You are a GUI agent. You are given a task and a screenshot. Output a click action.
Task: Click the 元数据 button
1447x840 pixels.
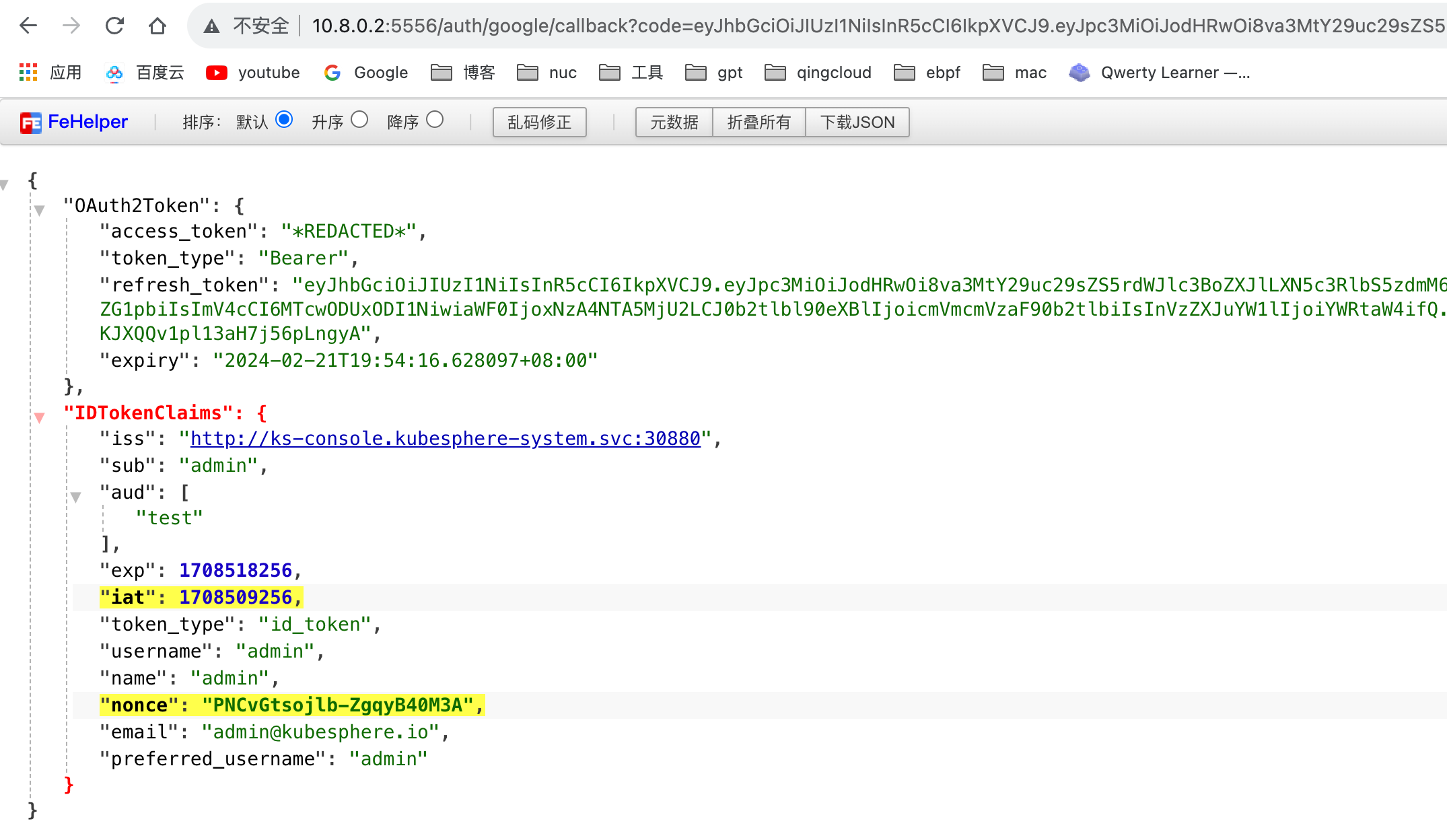tap(674, 123)
